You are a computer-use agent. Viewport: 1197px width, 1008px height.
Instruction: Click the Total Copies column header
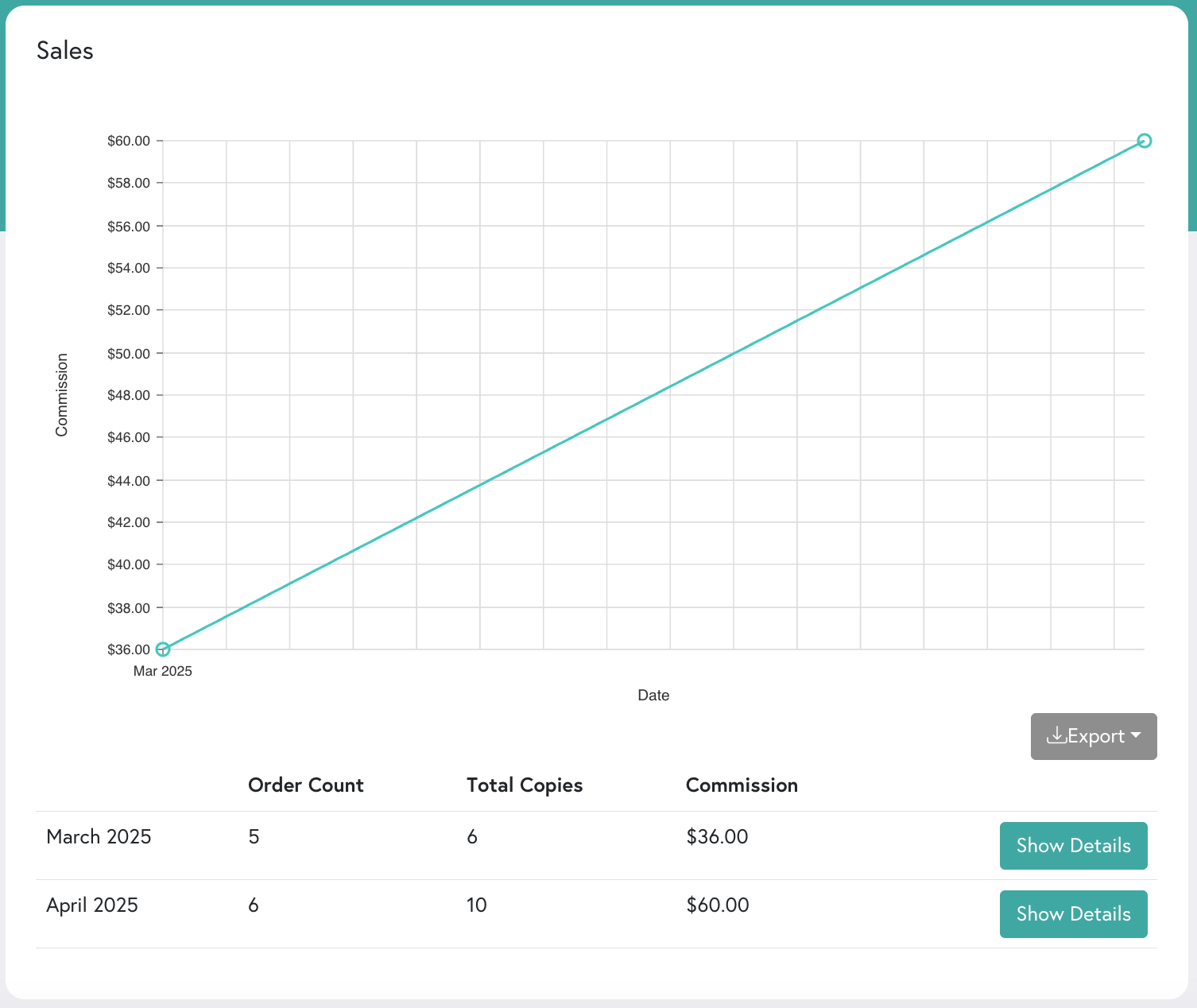pos(525,785)
